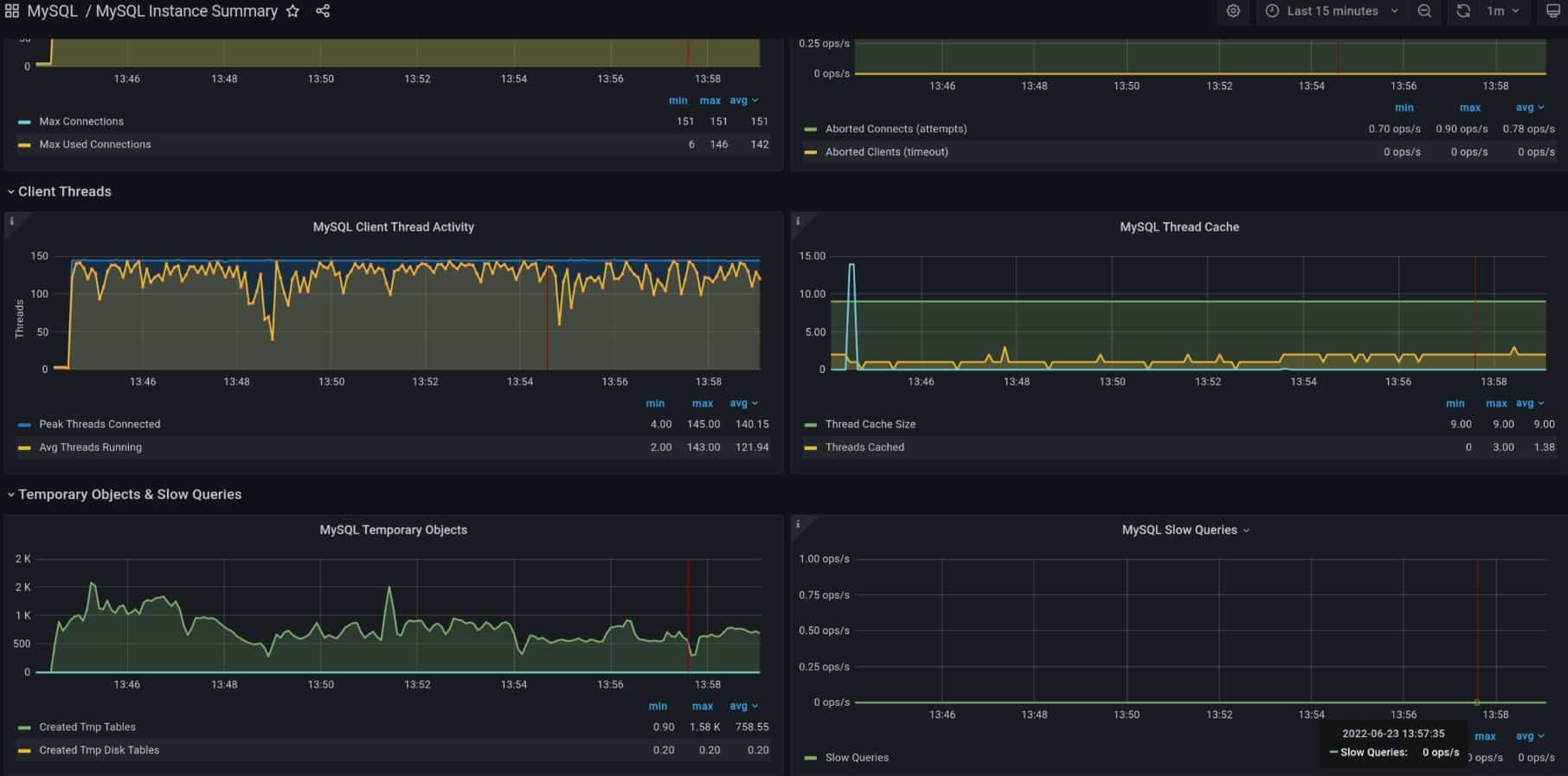Screen dimensions: 1568x776
Task: Open the MySQL Instance Summary title link
Action: point(186,11)
